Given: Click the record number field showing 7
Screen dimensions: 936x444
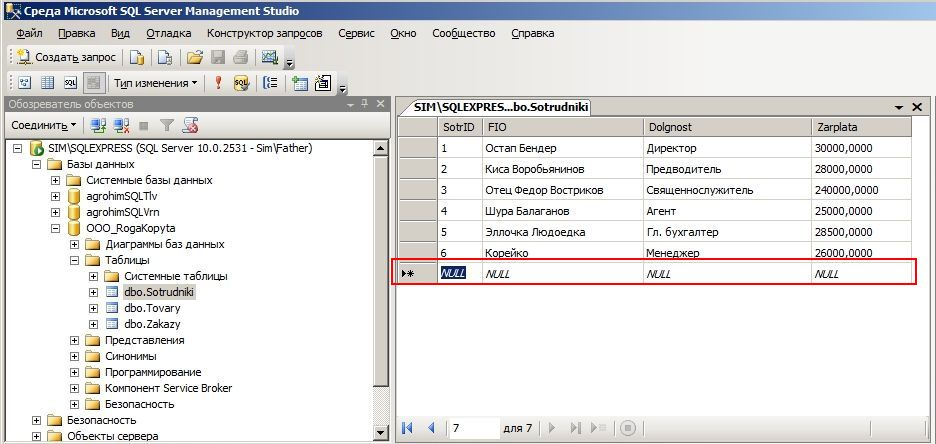Looking at the screenshot, I should (475, 428).
